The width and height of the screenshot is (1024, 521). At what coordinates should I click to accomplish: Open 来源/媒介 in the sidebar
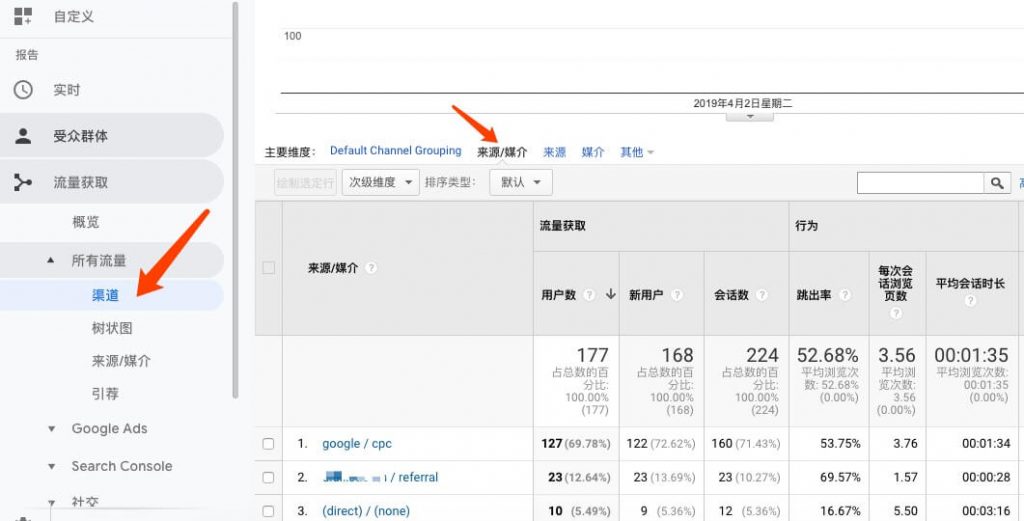tap(121, 361)
